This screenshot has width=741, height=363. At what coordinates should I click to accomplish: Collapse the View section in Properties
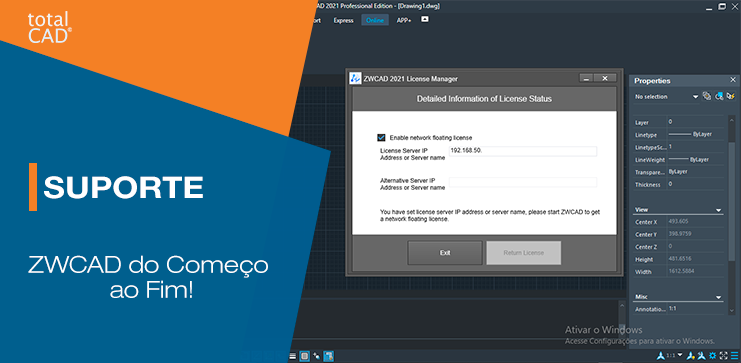pyautogui.click(x=718, y=210)
